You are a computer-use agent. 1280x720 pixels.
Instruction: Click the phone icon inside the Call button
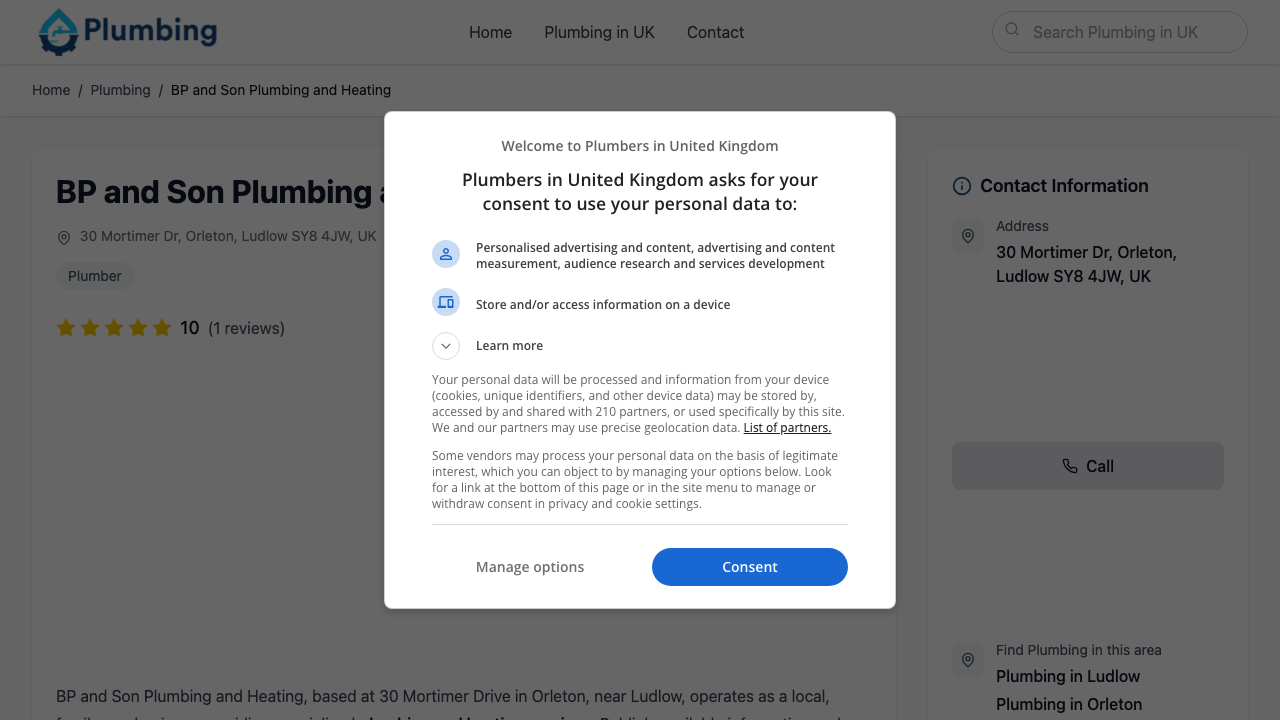coord(1070,466)
